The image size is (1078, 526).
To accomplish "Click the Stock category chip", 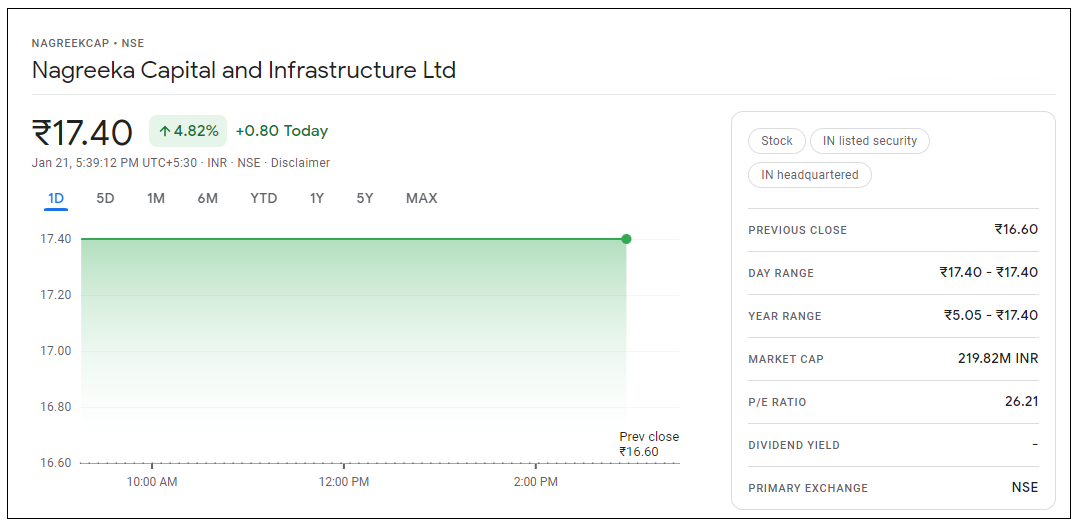I will 776,141.
